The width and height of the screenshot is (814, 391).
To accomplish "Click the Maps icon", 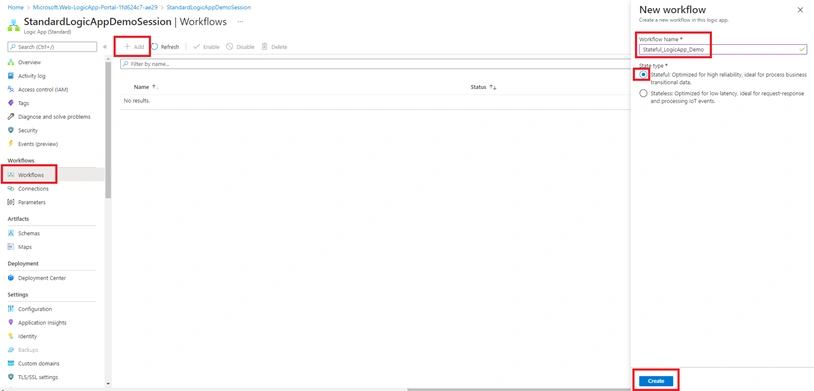I will pyautogui.click(x=11, y=247).
